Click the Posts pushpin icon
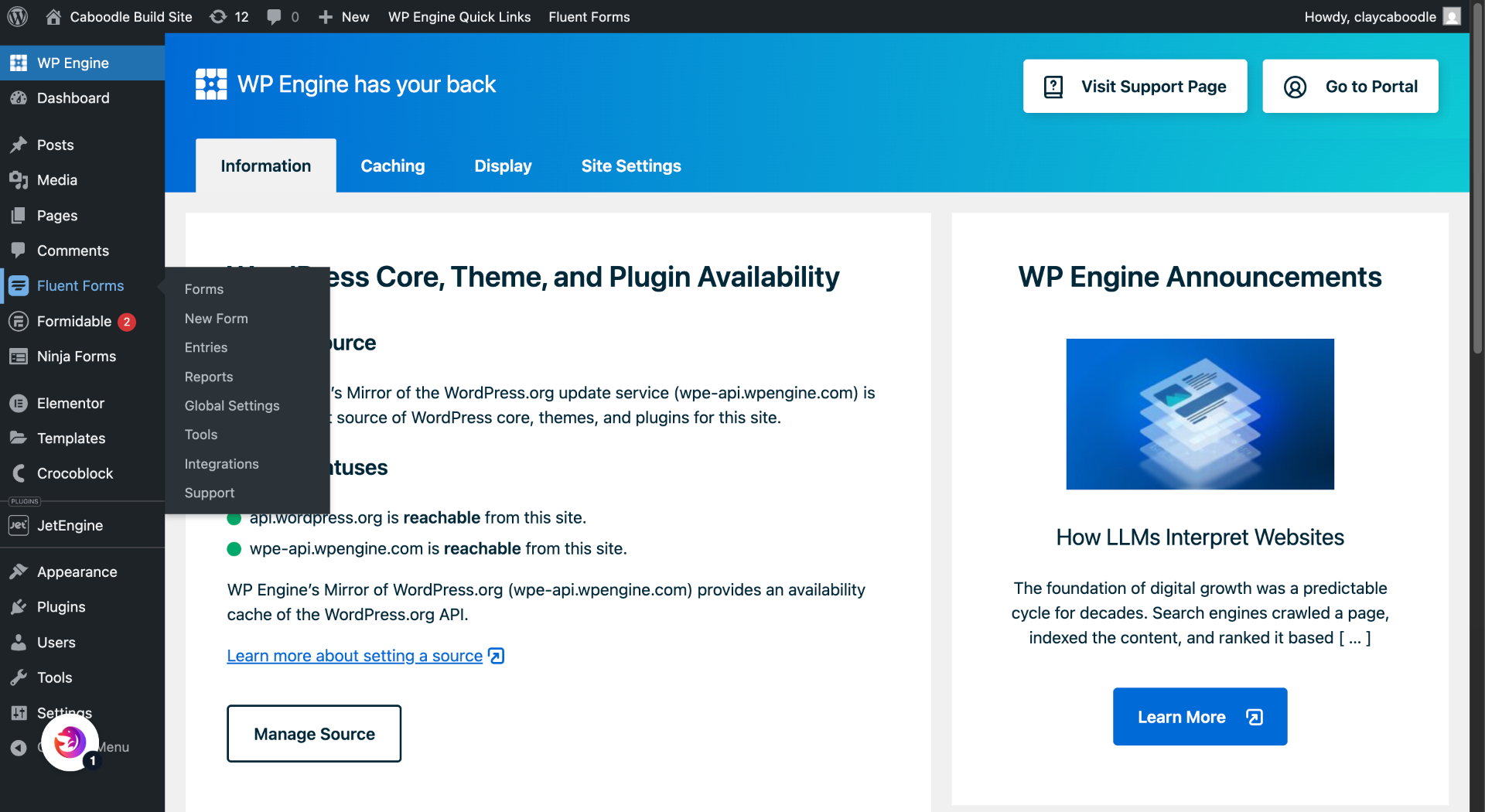Image resolution: width=1485 pixels, height=812 pixels. pos(19,145)
